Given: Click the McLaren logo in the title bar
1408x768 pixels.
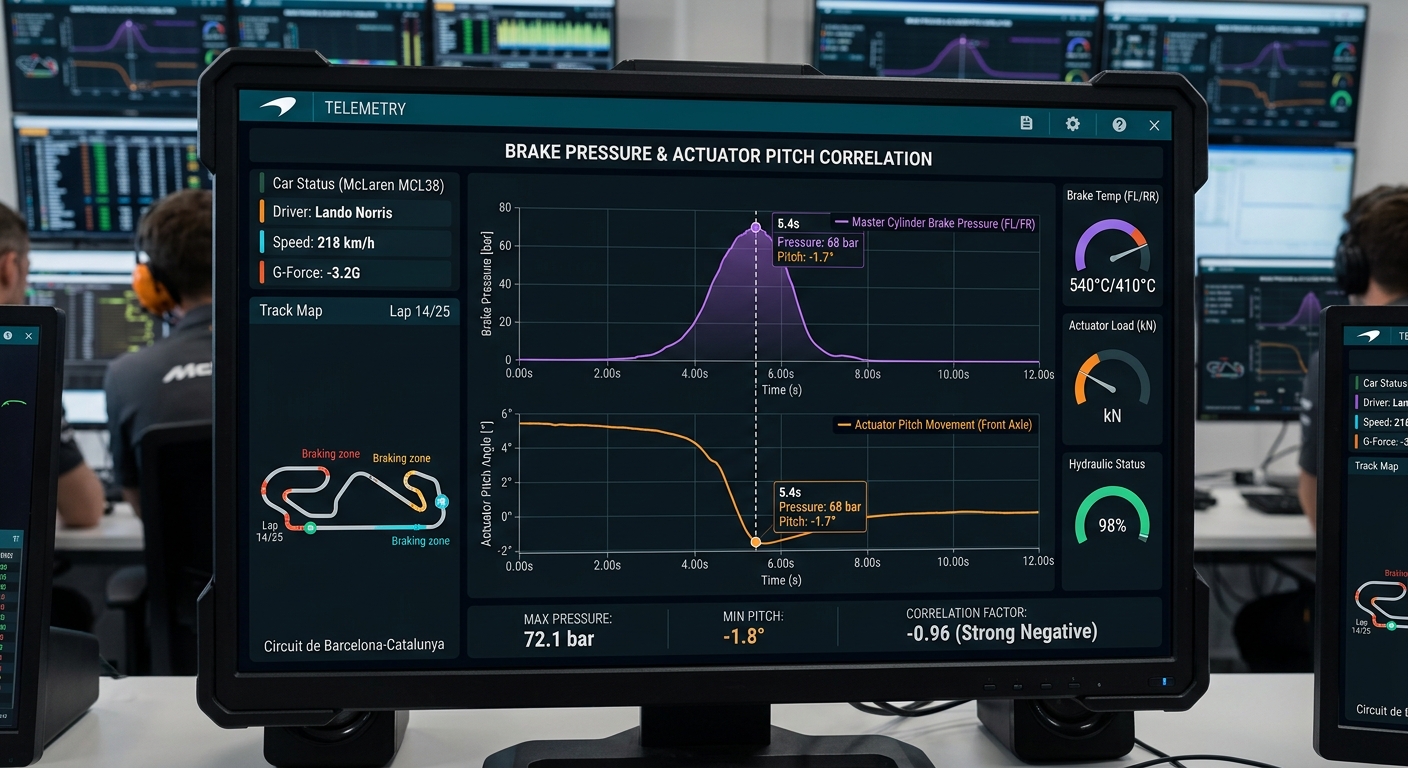Looking at the screenshot, I should 278,107.
